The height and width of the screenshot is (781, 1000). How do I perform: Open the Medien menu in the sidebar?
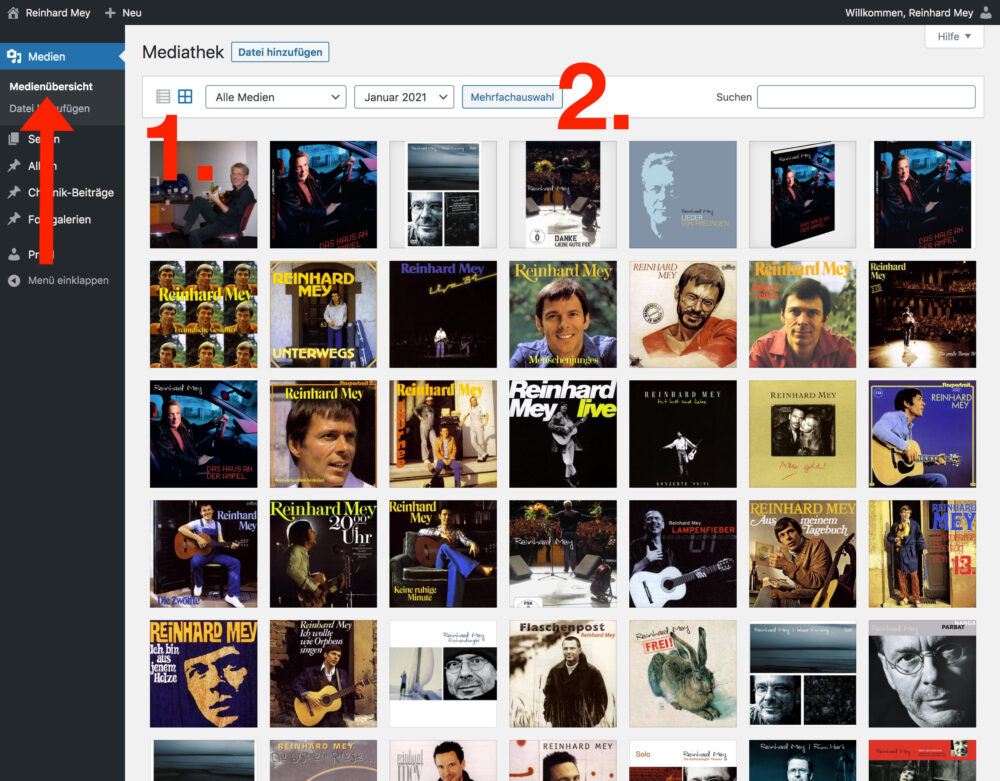pyautogui.click(x=62, y=56)
